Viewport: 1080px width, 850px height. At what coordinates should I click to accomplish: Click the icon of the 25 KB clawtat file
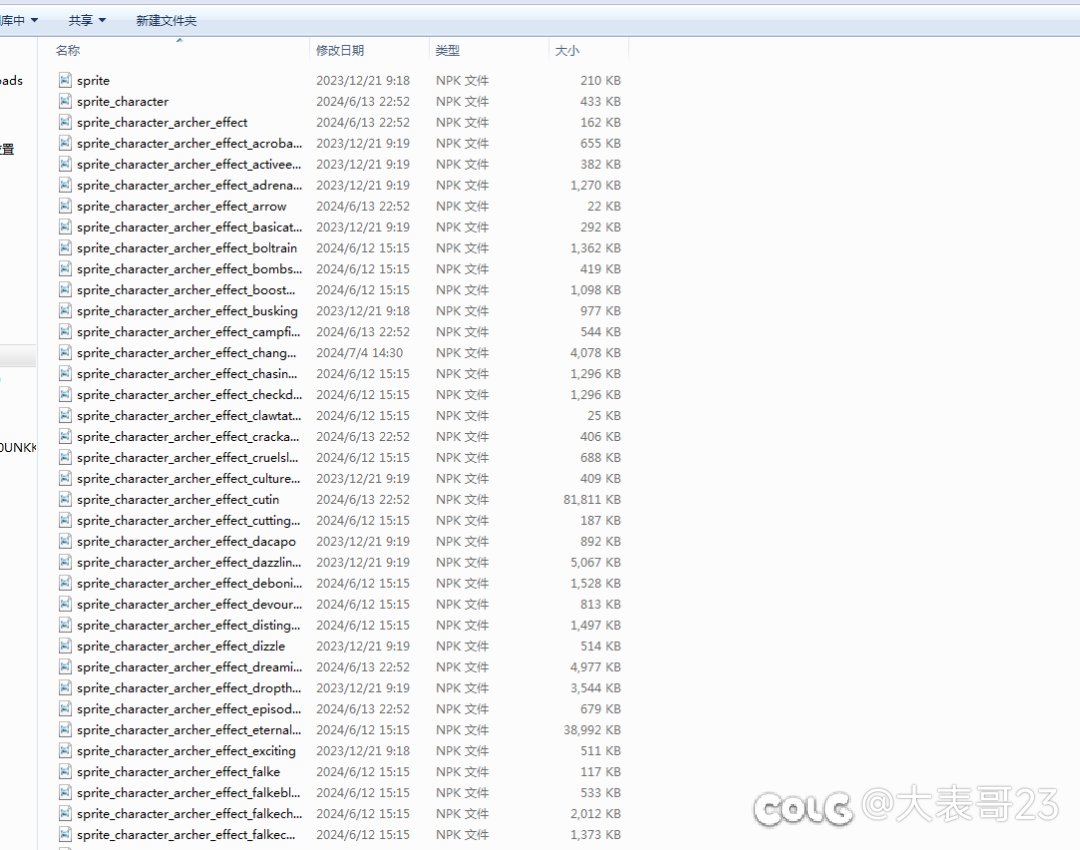coord(65,415)
